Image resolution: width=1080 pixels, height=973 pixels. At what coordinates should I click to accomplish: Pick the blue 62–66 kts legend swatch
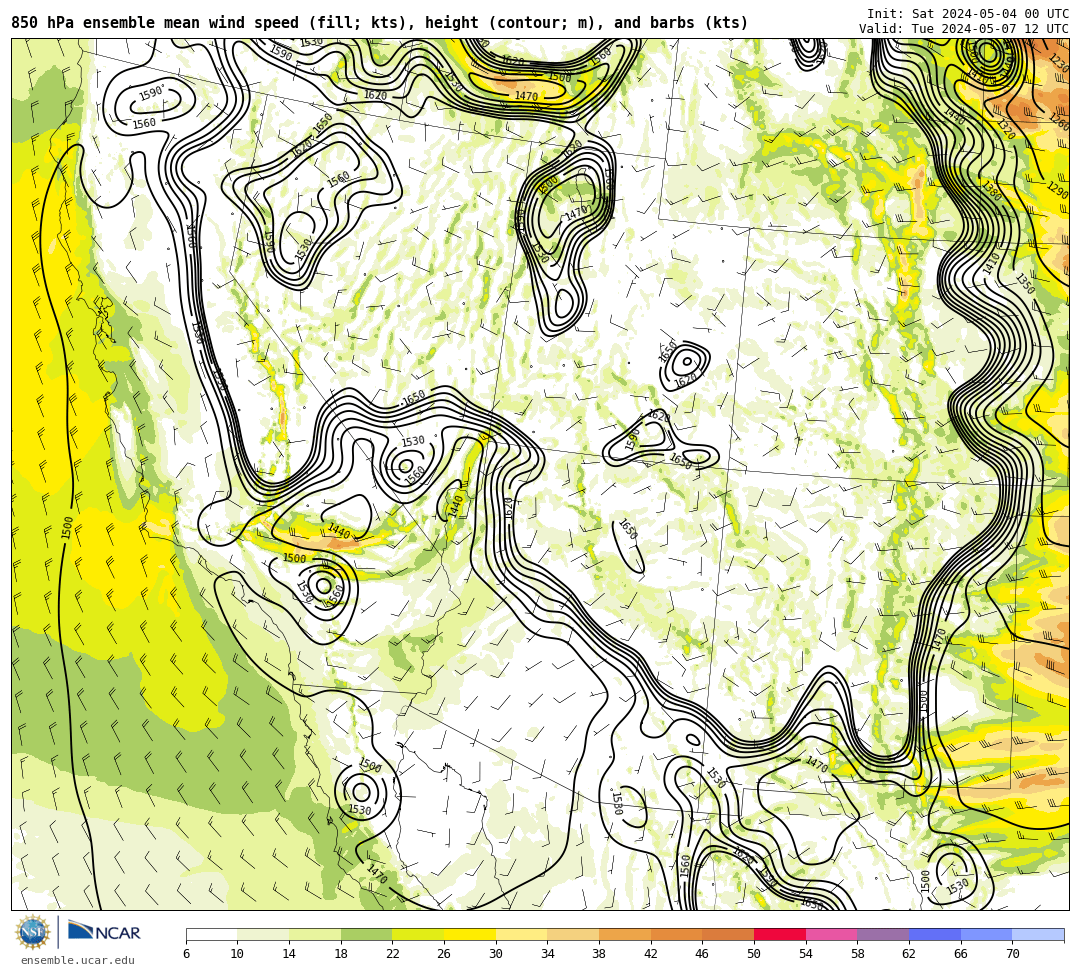pos(935,934)
